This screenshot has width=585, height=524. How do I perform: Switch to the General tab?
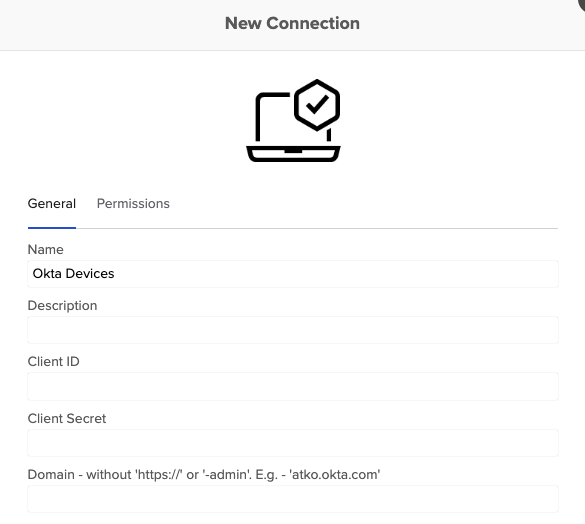pos(52,204)
